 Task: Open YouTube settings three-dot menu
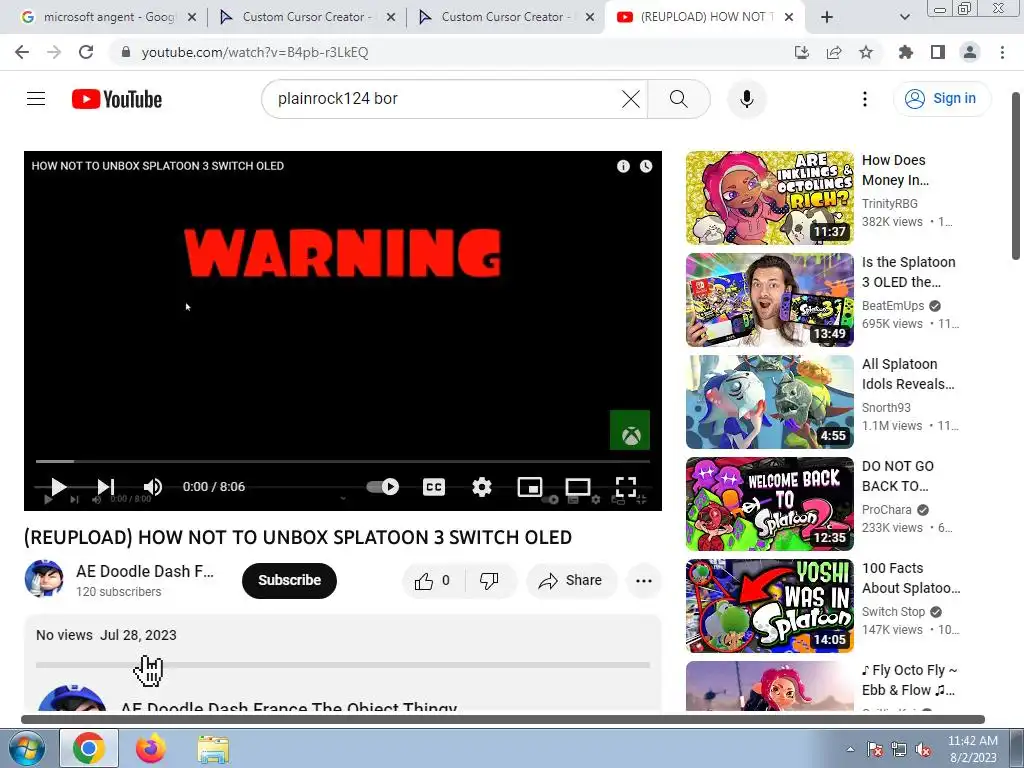865,99
